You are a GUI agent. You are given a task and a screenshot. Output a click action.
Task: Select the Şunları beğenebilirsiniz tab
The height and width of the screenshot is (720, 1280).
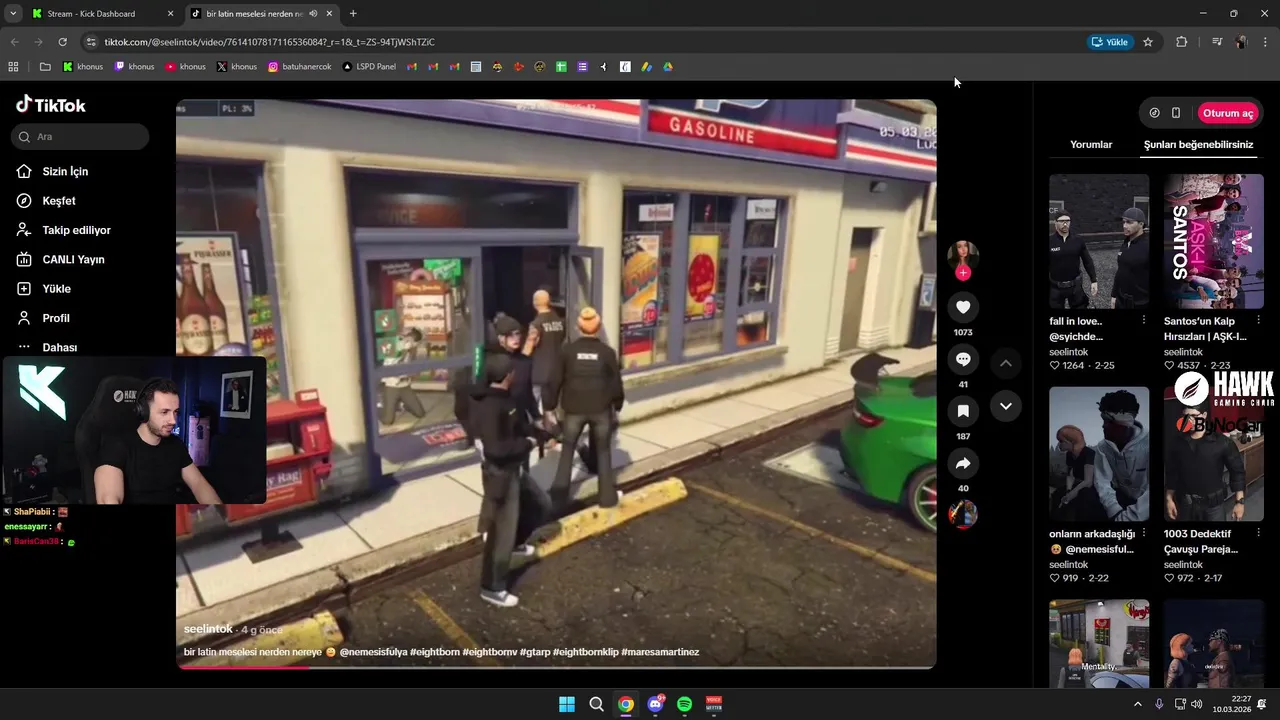[x=1198, y=144]
